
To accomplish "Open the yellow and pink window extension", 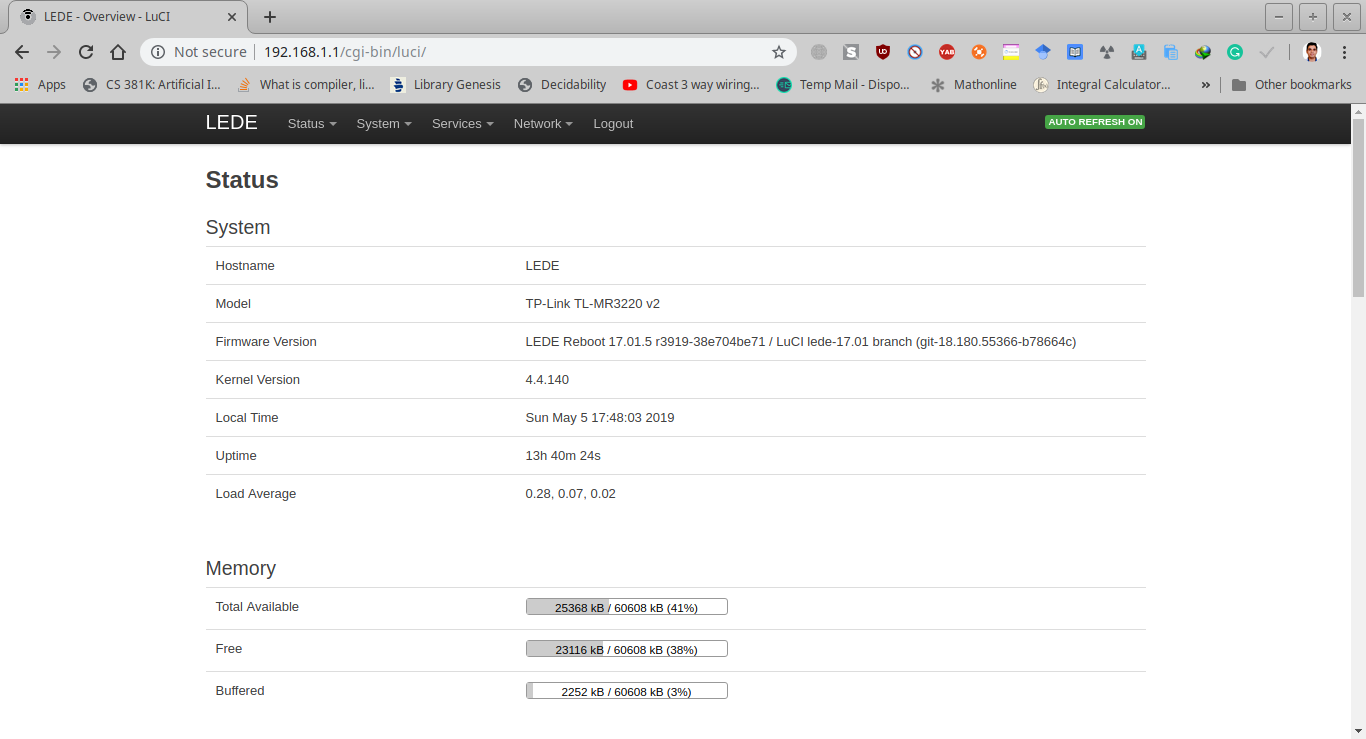I will click(1011, 52).
